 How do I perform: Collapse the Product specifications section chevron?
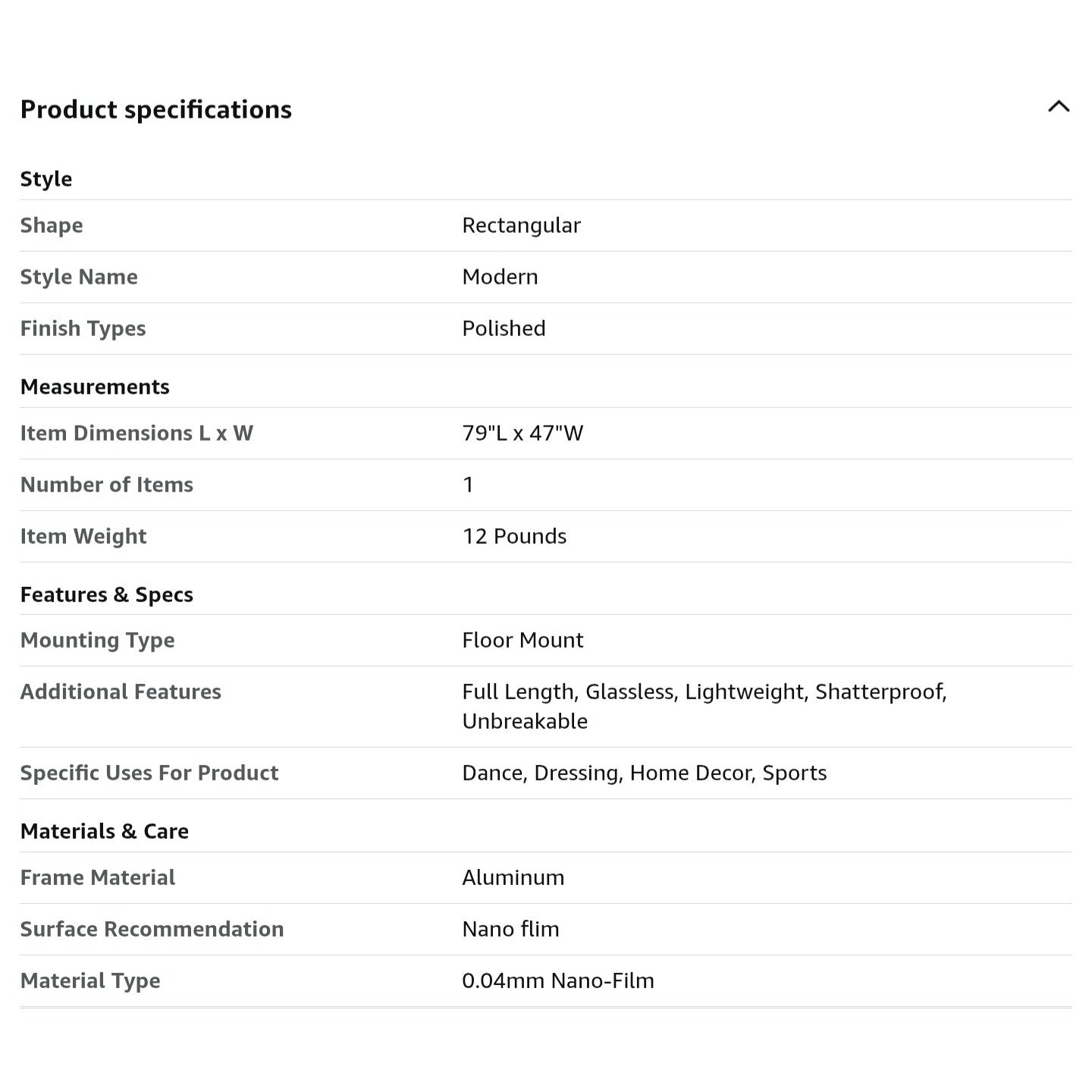point(1059,107)
